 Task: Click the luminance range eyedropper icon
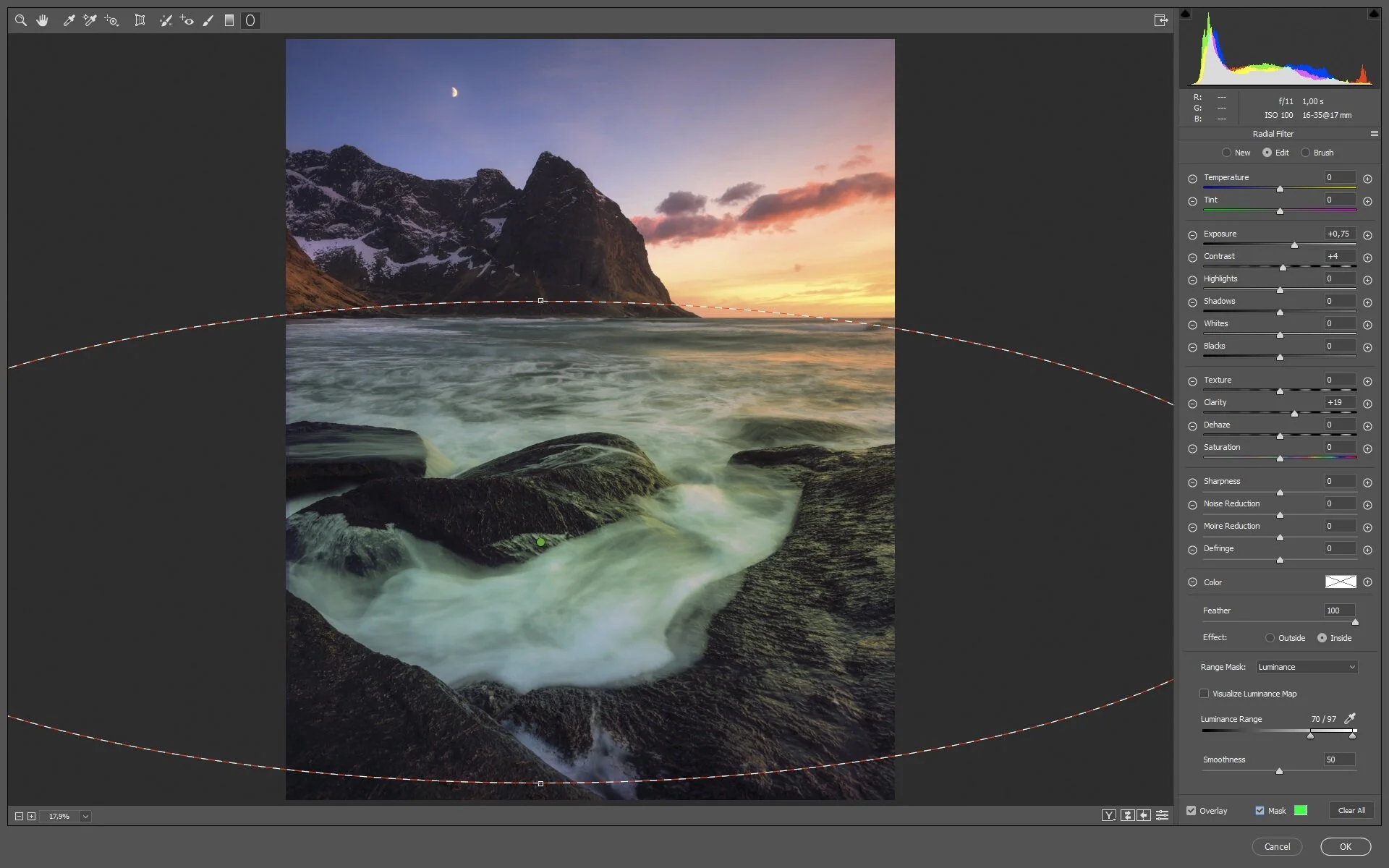(x=1349, y=718)
